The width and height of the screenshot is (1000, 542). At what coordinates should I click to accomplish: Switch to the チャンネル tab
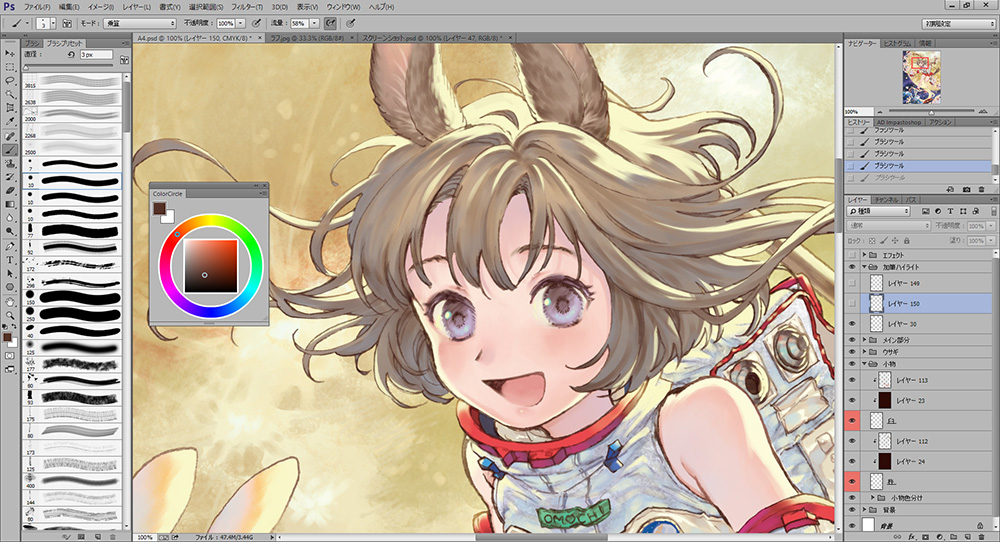(886, 200)
